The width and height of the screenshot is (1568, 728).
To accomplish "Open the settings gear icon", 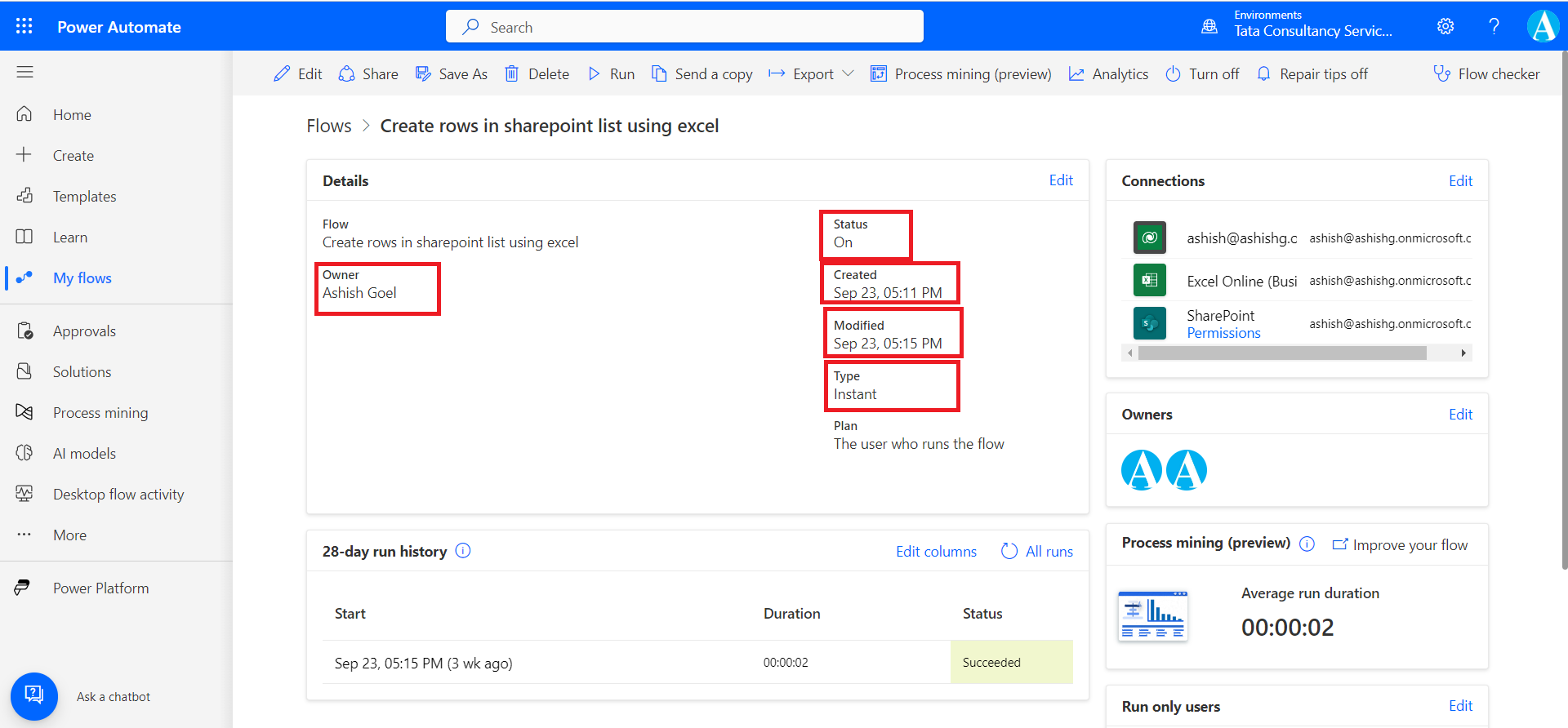I will 1445,26.
